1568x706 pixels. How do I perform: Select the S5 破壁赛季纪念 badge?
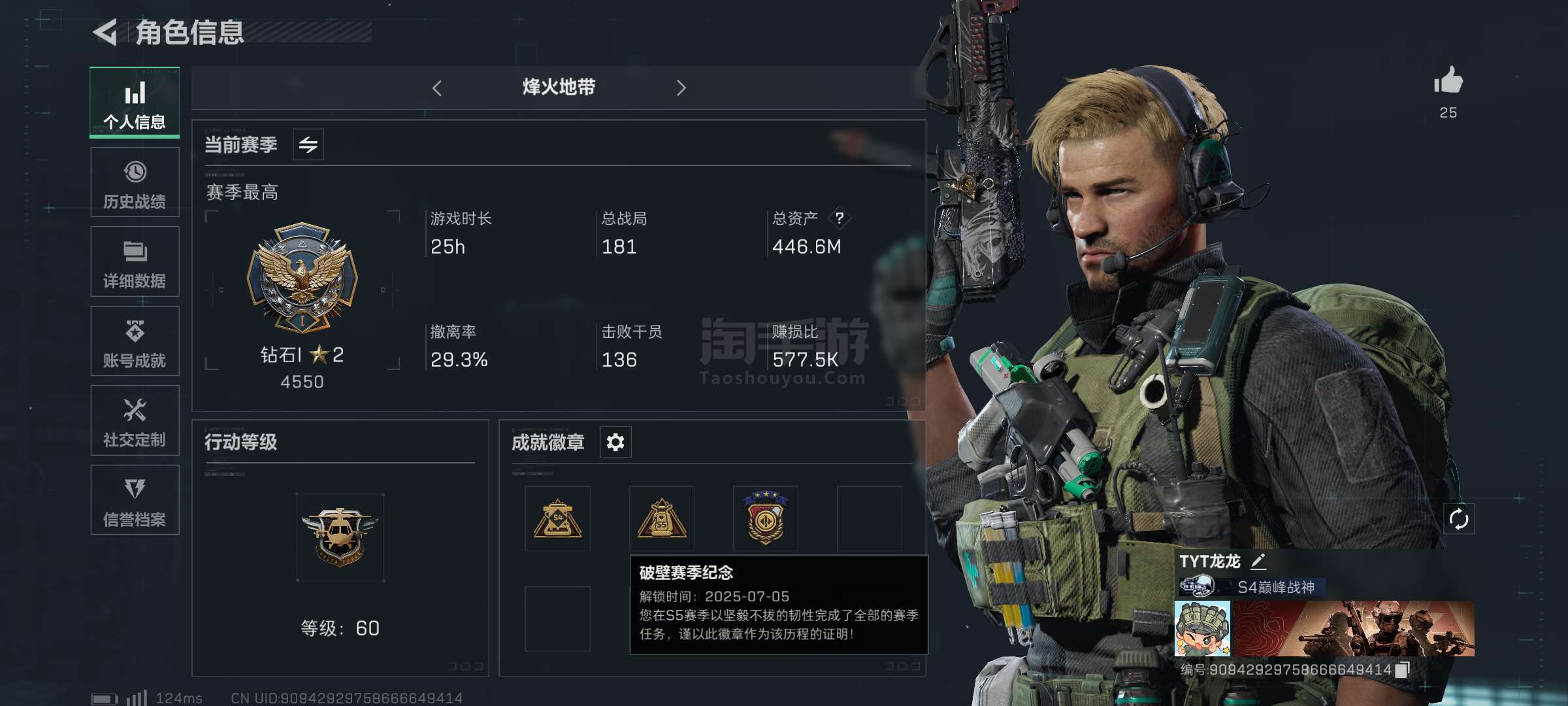[661, 519]
